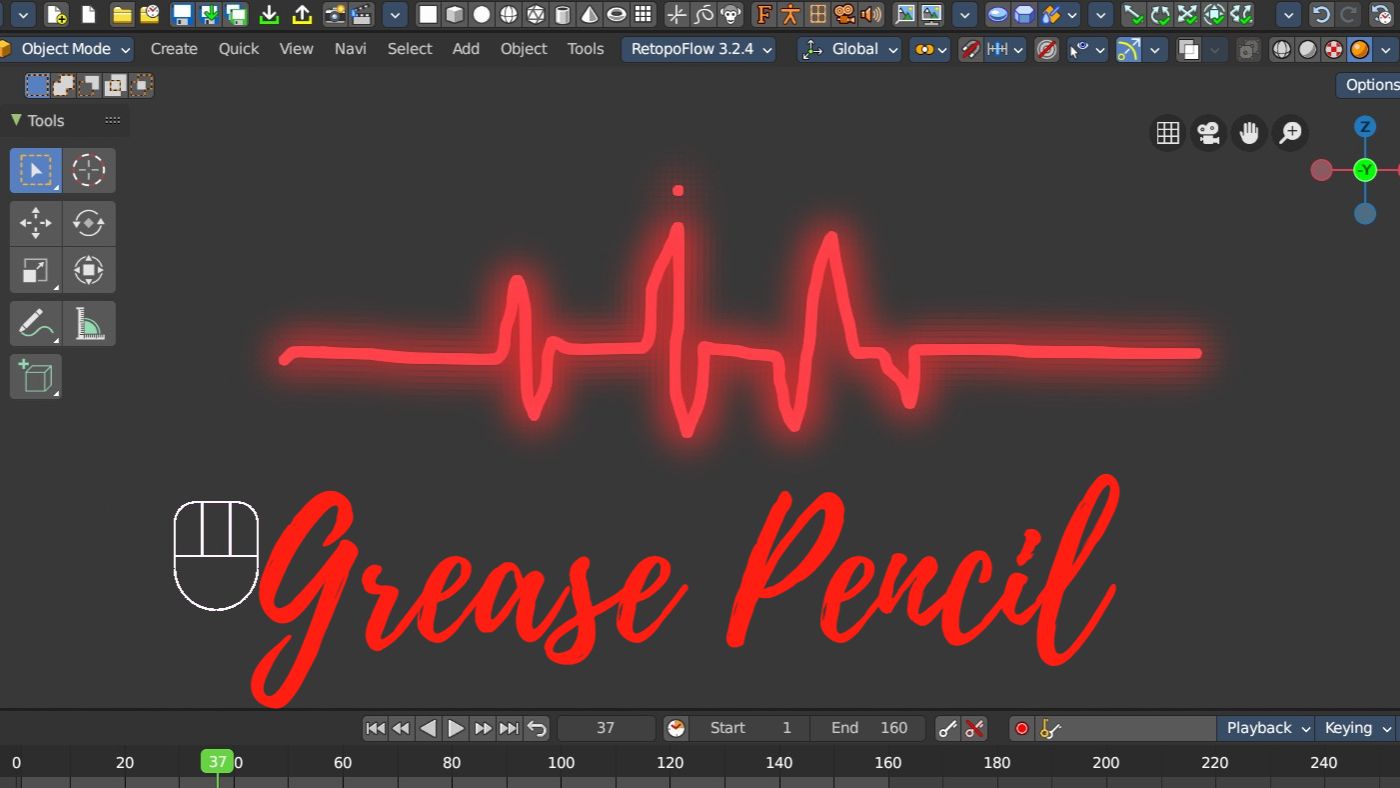The width and height of the screenshot is (1400, 788).
Task: Set selection mode to new selection
Action: [x=37, y=86]
